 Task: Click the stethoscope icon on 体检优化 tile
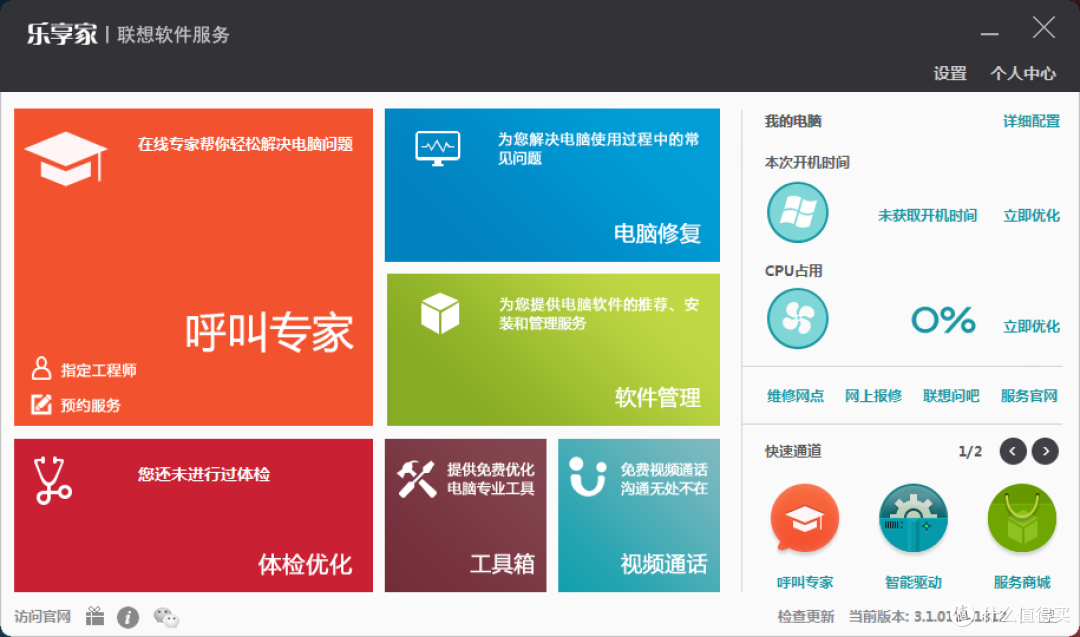click(x=52, y=480)
